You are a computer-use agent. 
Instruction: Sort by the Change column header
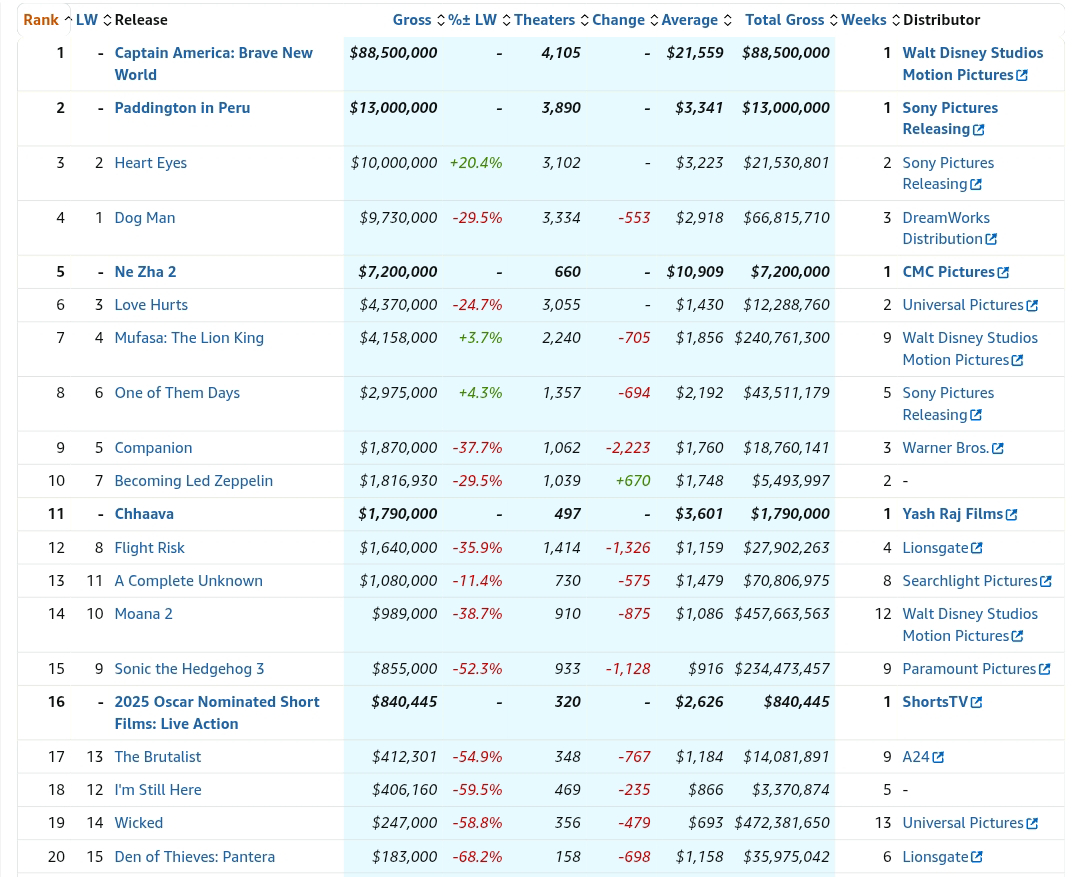(x=625, y=20)
